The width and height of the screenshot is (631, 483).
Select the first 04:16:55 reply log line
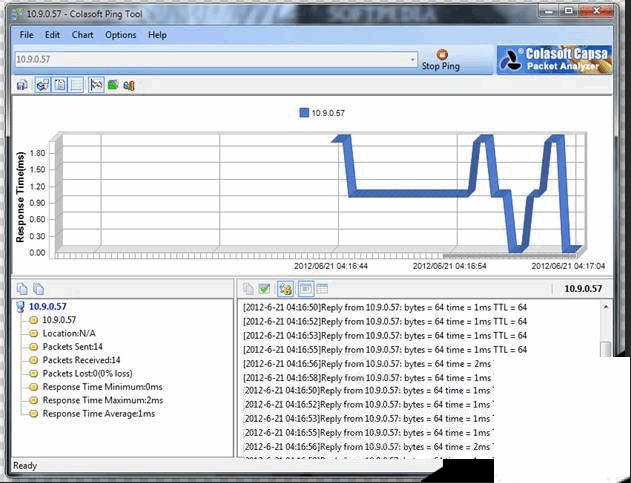pos(385,350)
